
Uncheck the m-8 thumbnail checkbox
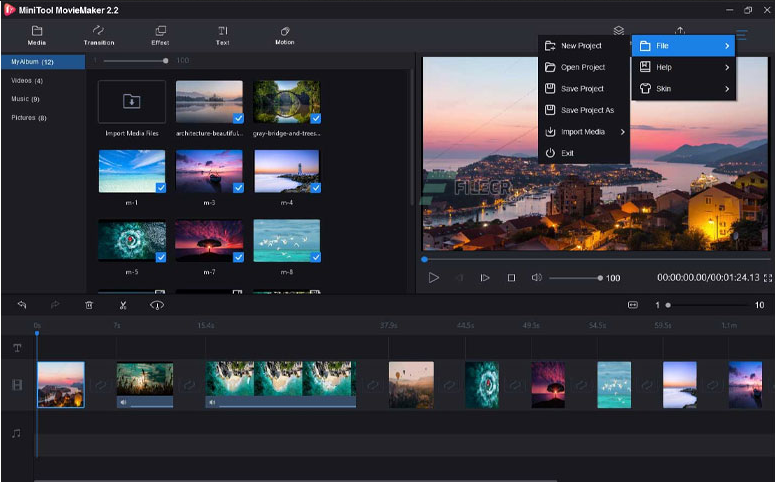tap(315, 257)
